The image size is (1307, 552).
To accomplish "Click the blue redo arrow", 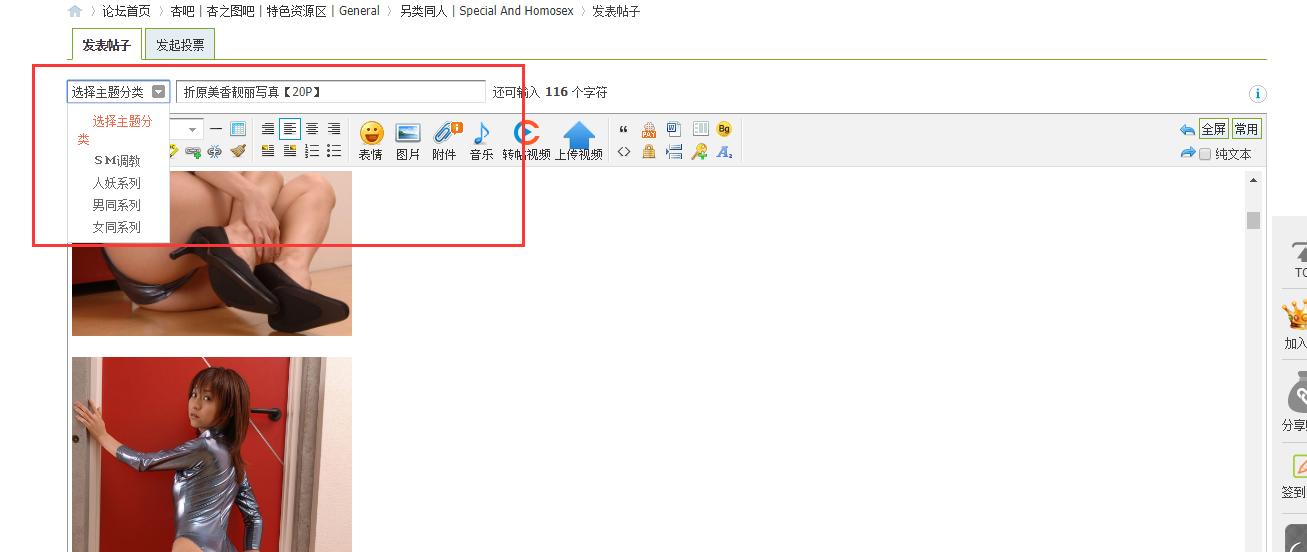I will tap(1187, 153).
